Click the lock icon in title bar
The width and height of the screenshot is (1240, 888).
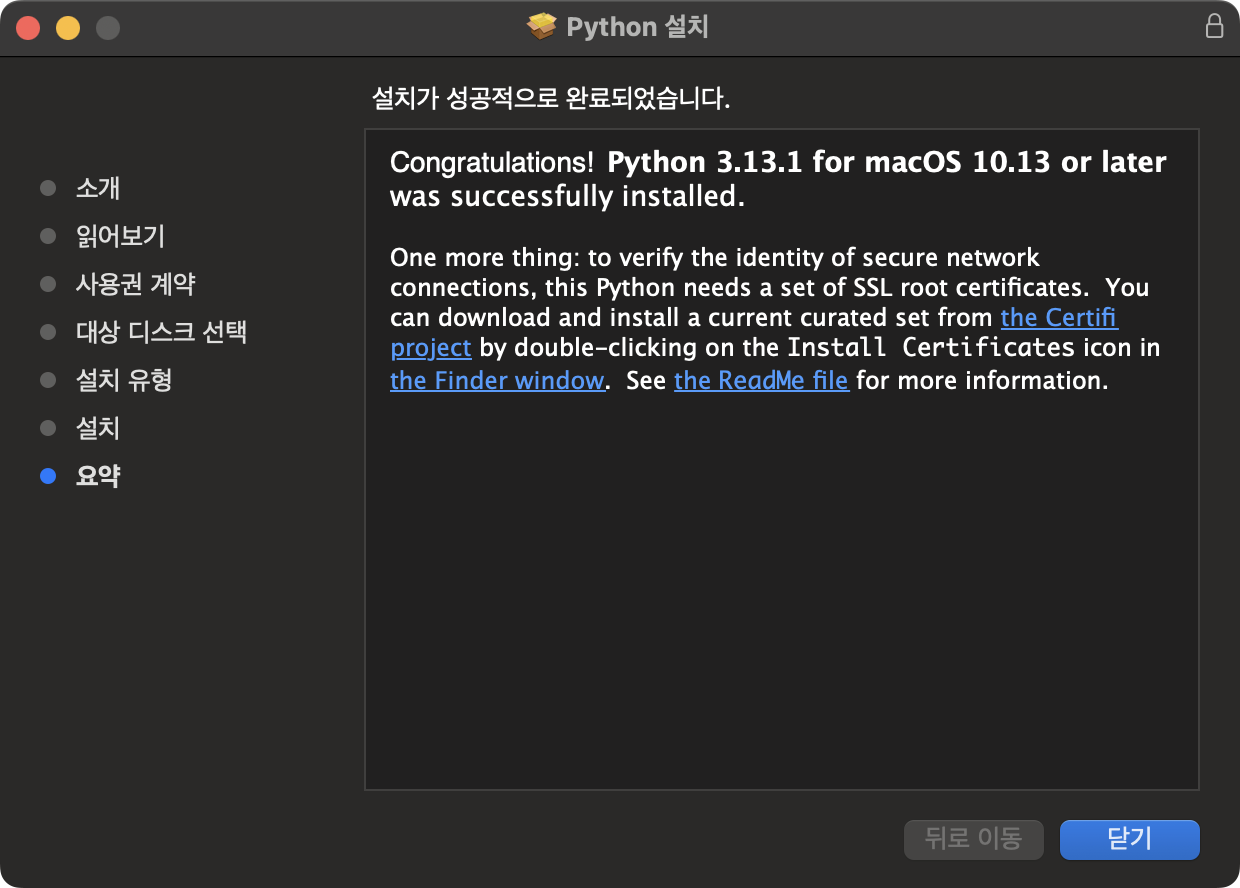(x=1214, y=26)
